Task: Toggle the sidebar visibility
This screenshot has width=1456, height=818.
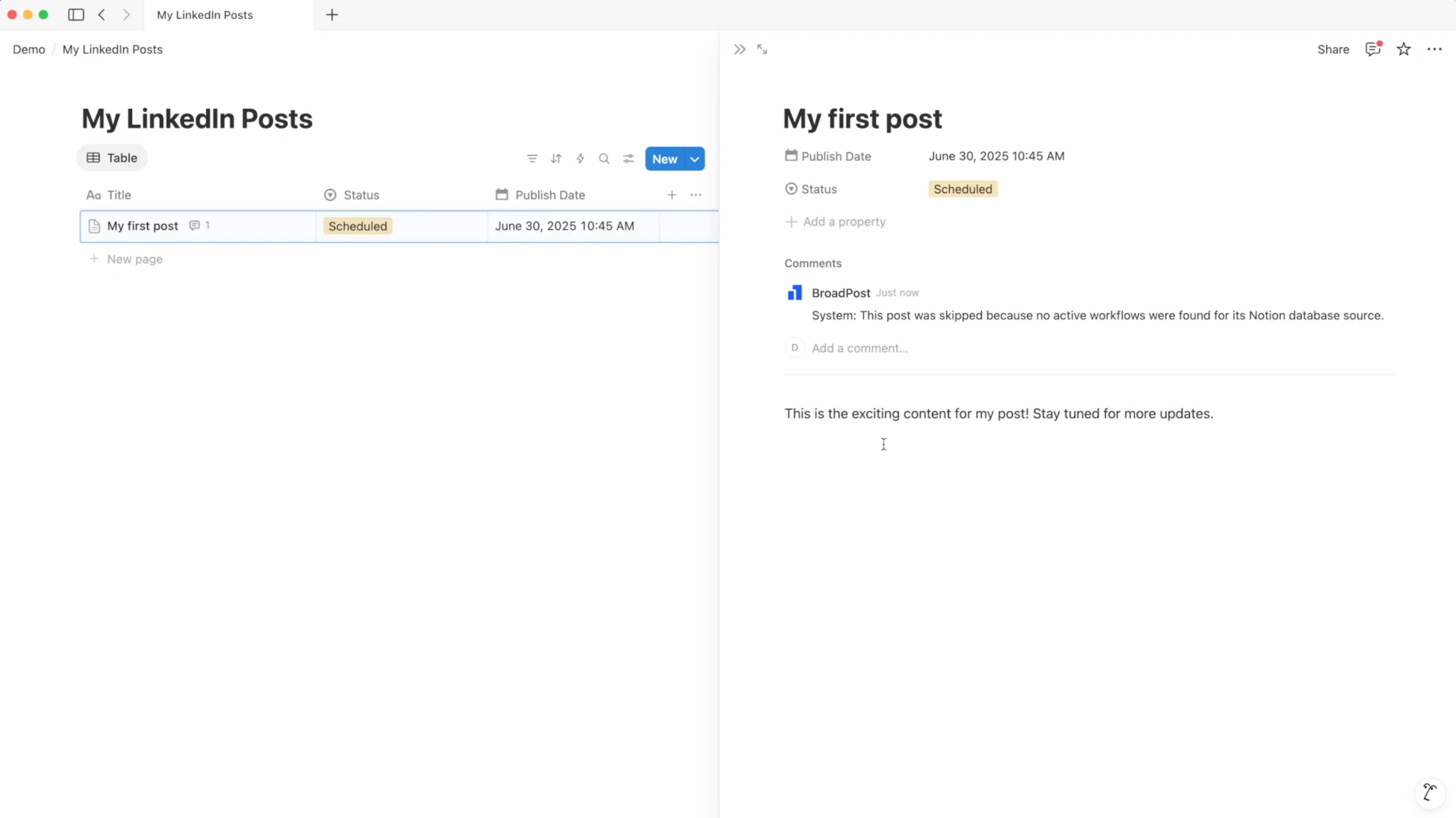Action: [76, 15]
